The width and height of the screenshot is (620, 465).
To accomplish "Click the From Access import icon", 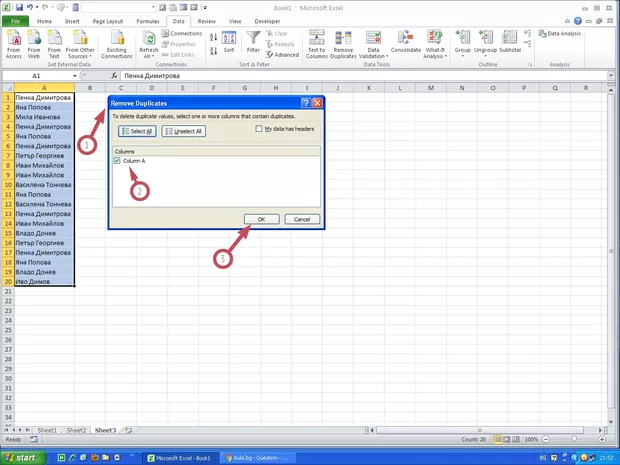I will pos(14,44).
